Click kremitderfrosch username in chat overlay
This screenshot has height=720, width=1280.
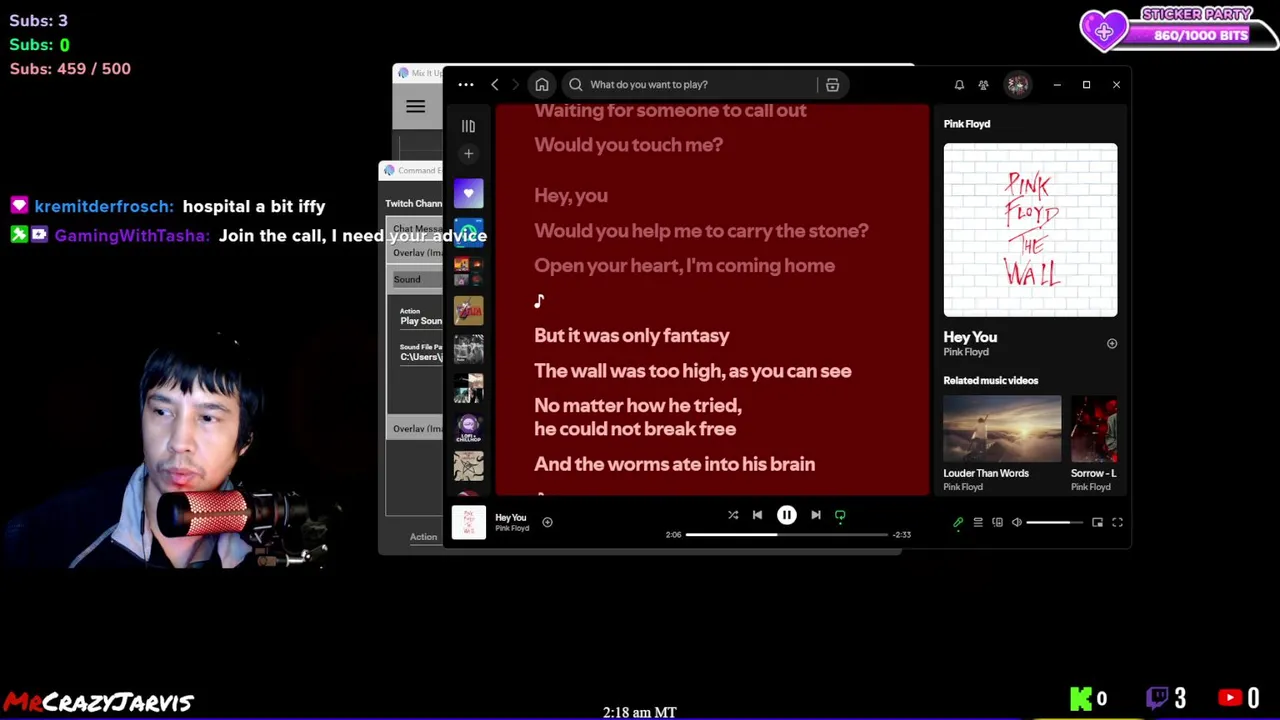[104, 206]
